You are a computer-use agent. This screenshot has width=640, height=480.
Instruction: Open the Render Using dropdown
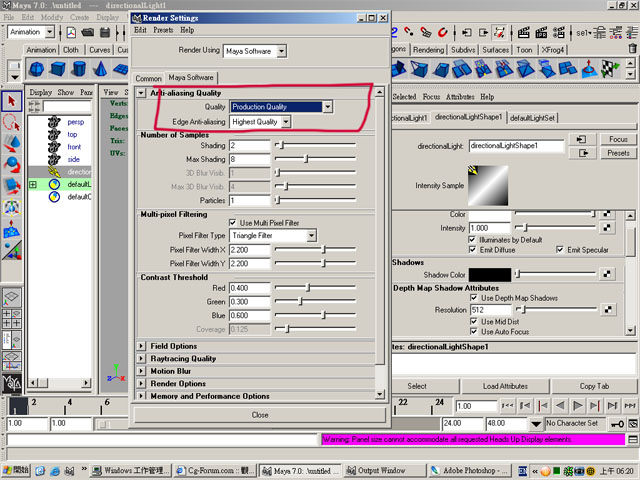click(282, 51)
